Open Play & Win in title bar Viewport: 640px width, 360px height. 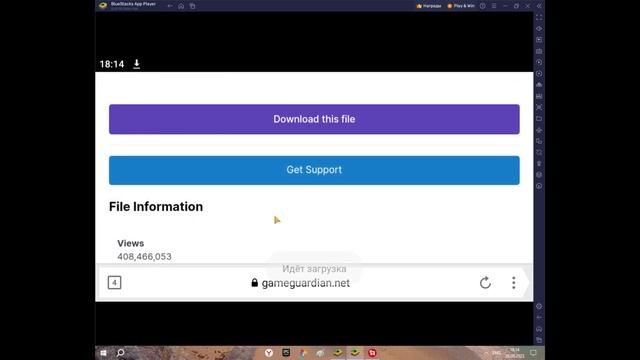coord(461,6)
